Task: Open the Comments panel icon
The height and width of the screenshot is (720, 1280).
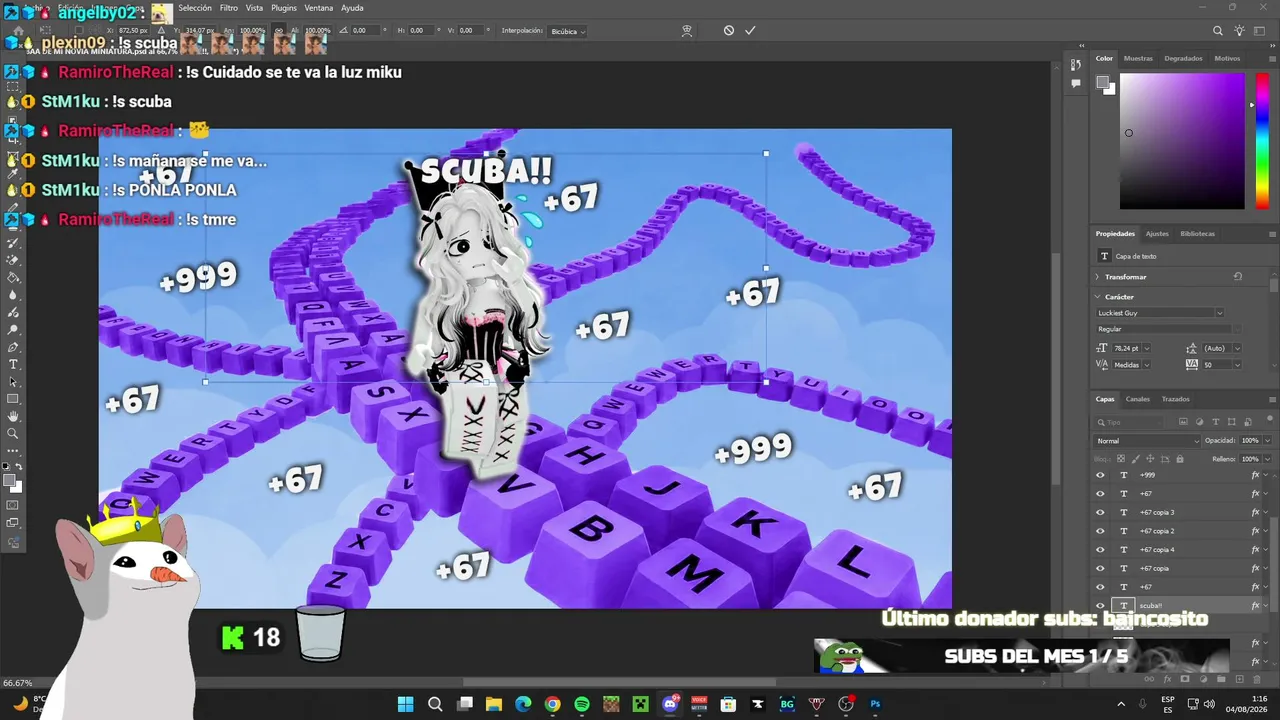Action: click(x=1076, y=84)
